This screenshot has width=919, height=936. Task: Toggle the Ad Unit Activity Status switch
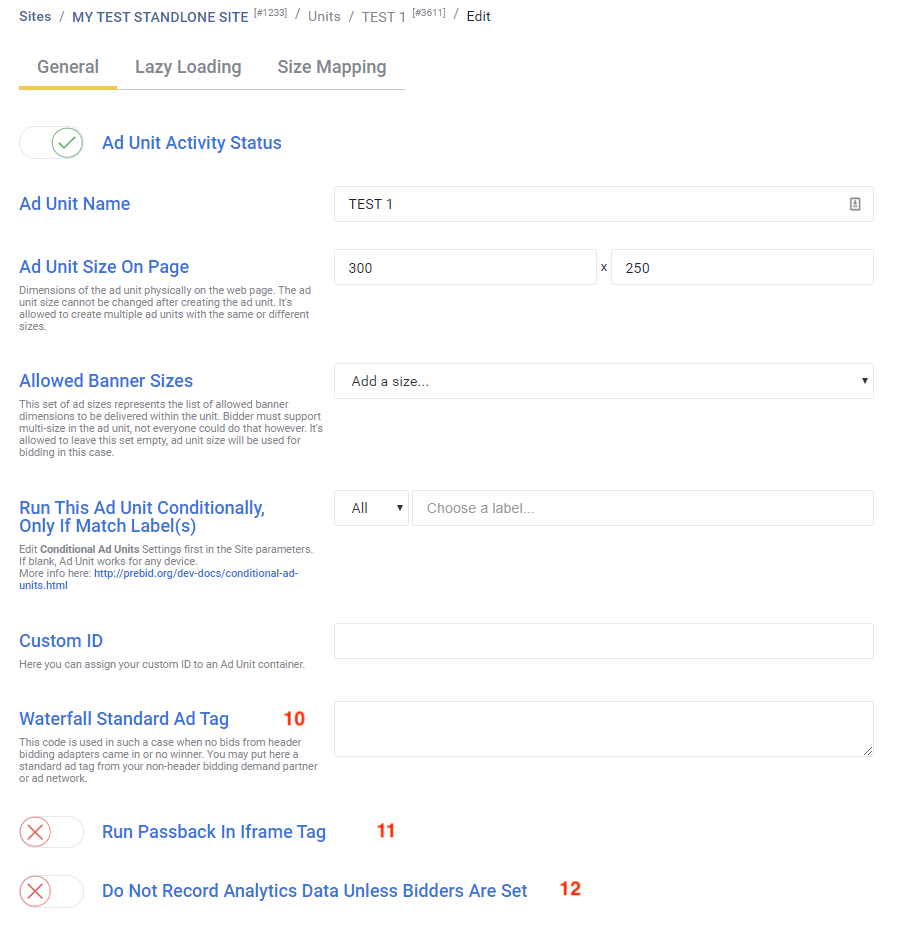[51, 143]
